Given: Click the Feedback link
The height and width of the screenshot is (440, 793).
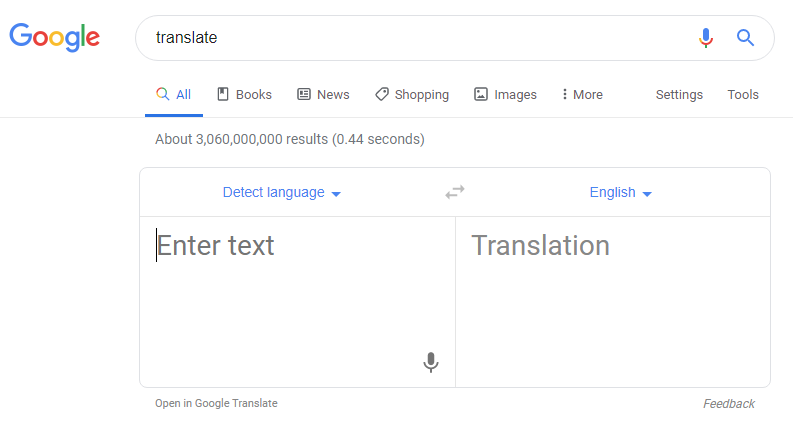Looking at the screenshot, I should [x=729, y=404].
